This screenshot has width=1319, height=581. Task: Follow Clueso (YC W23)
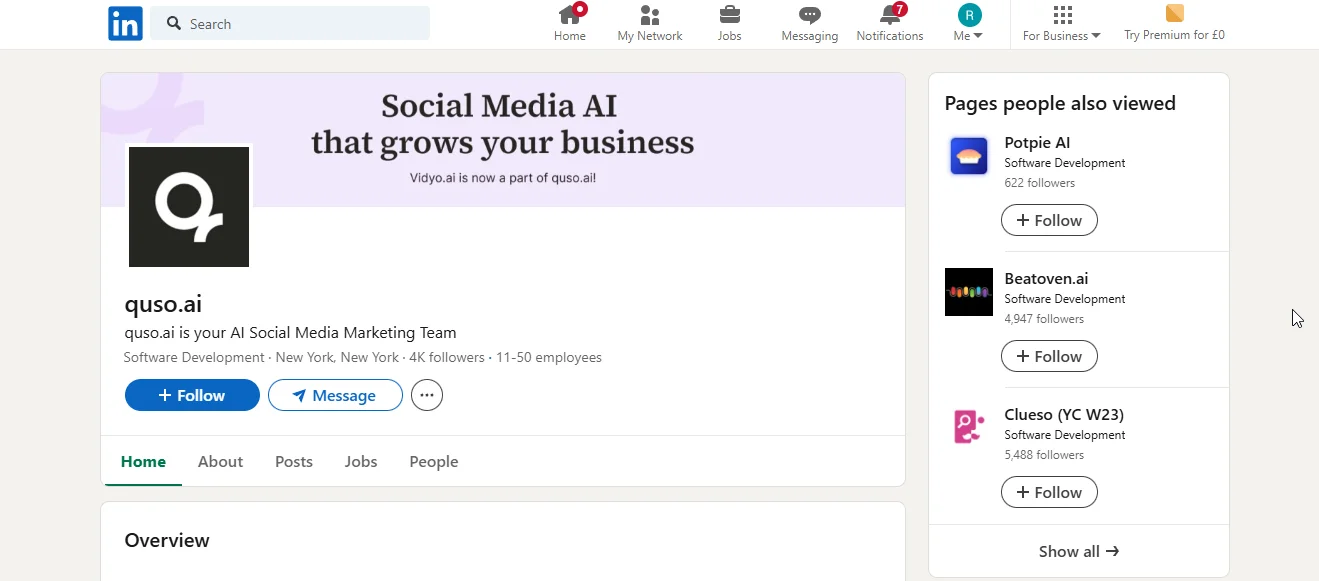pyautogui.click(x=1049, y=492)
